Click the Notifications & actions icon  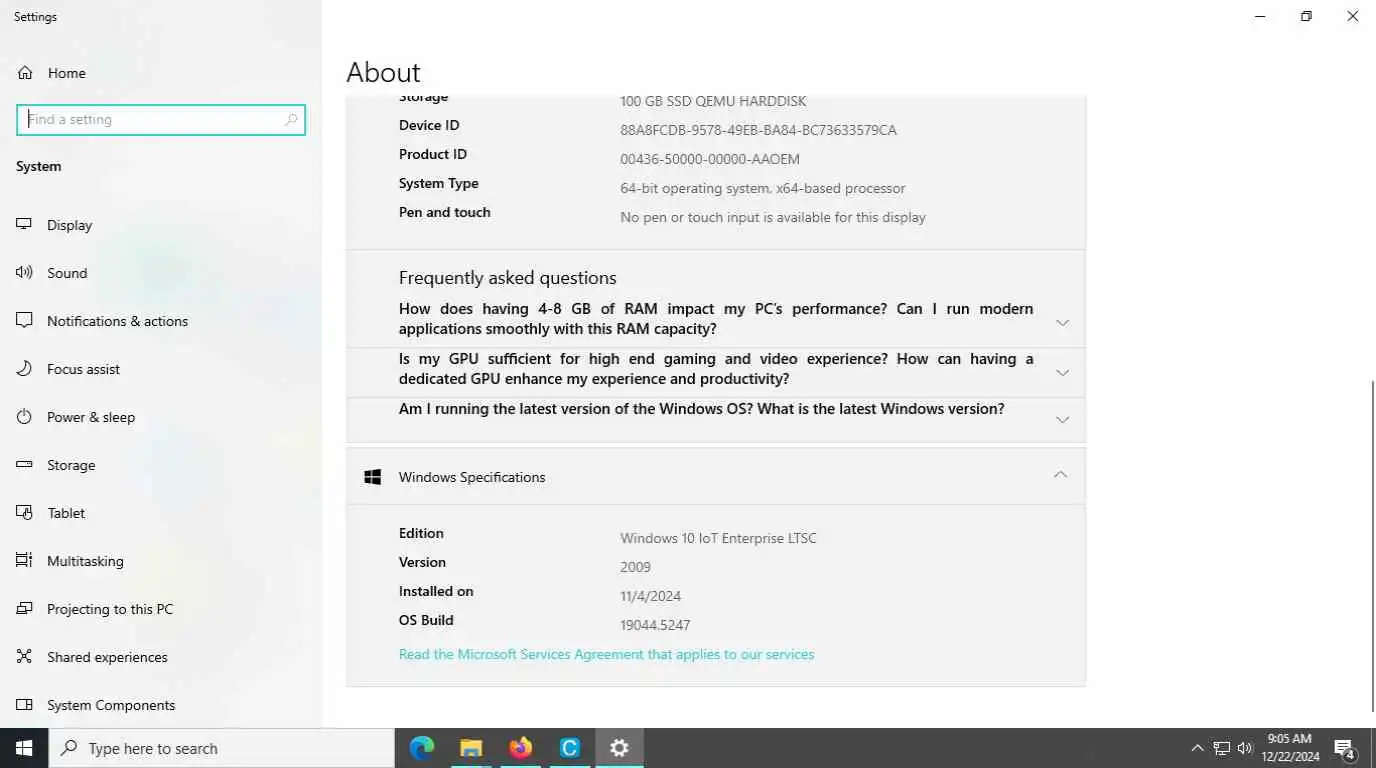pos(25,321)
